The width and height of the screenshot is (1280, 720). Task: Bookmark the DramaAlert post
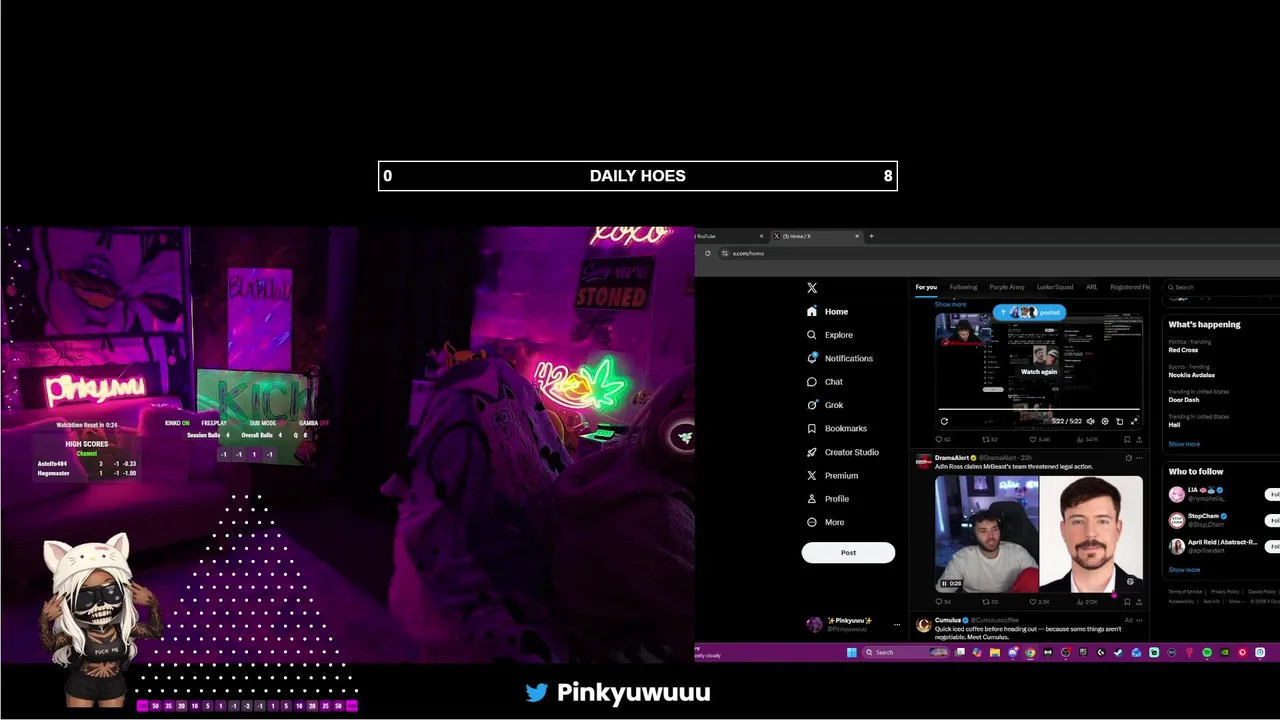pos(1127,602)
